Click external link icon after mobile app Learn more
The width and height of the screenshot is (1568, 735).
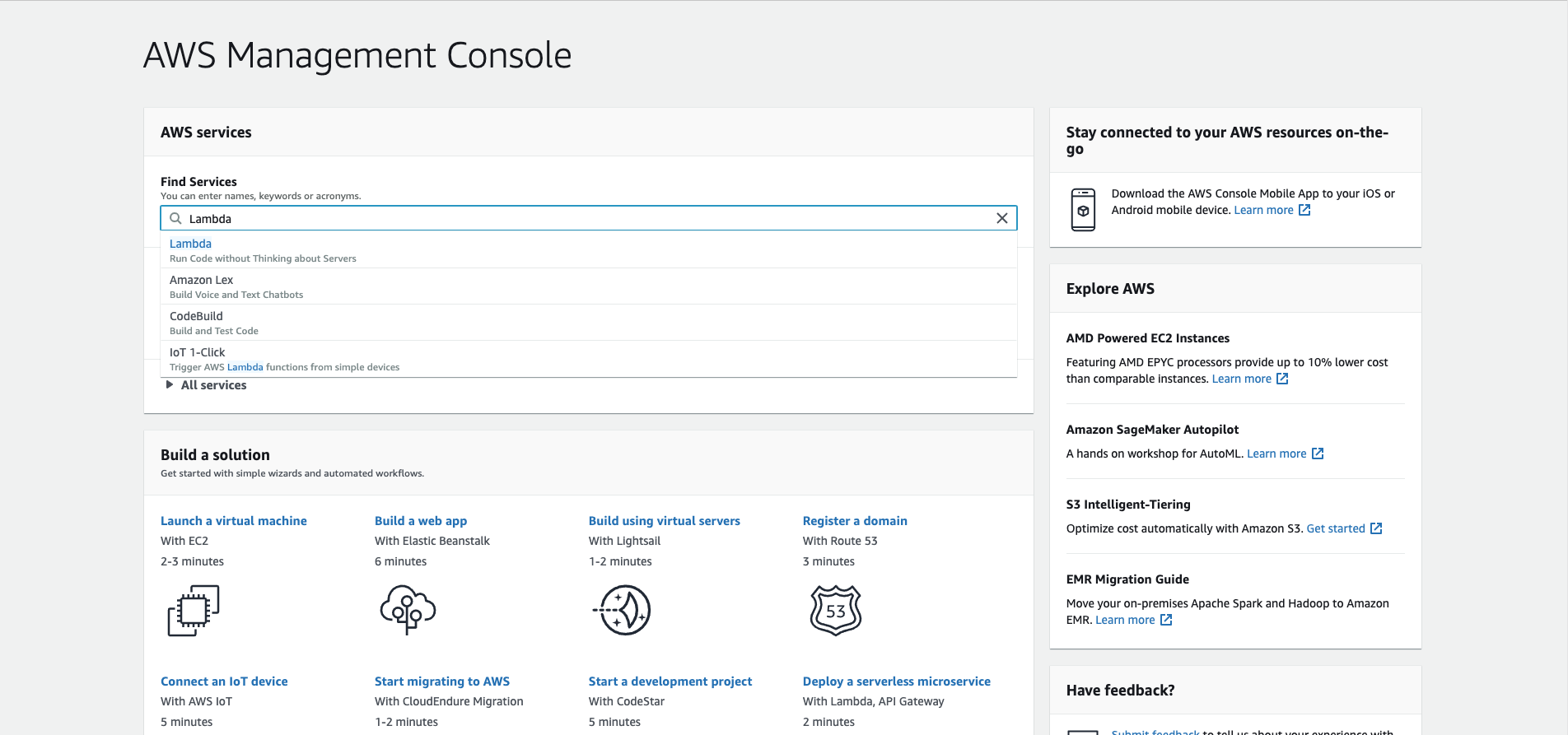pos(1304,210)
